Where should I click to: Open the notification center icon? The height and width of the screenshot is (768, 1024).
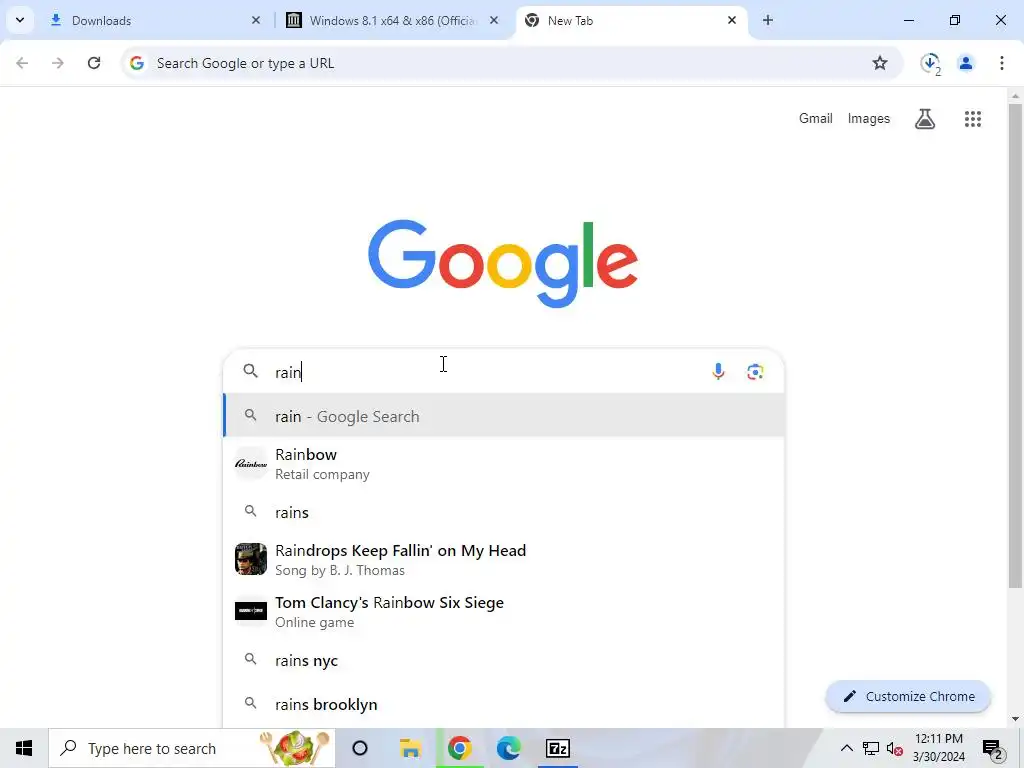click(x=993, y=749)
